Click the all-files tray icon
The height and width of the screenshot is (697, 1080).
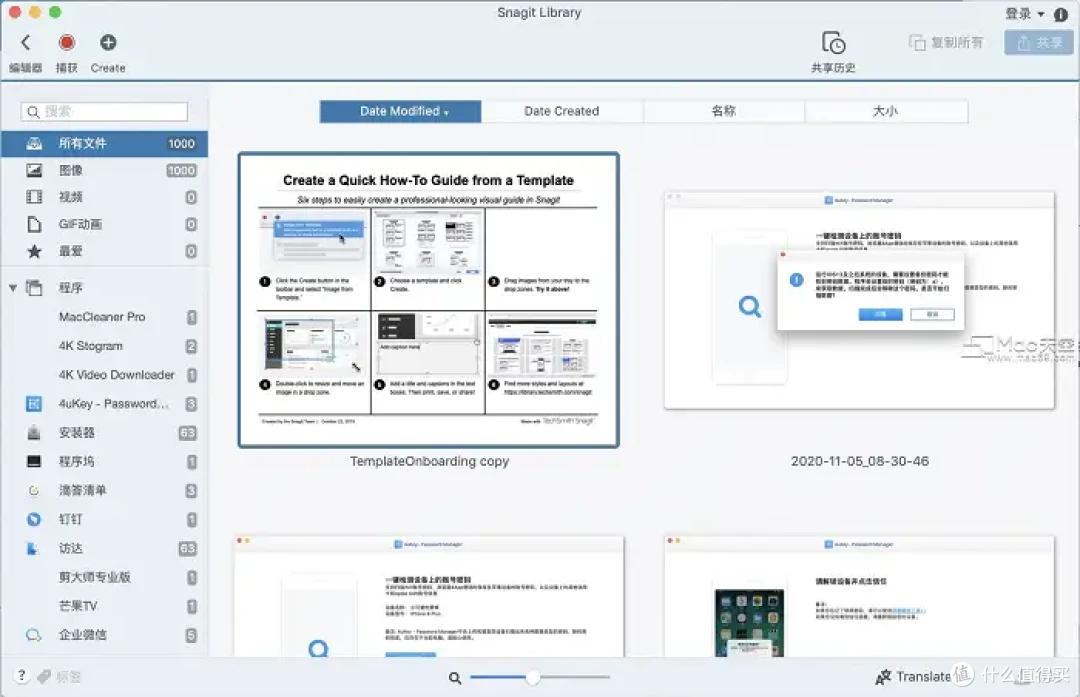[34, 143]
